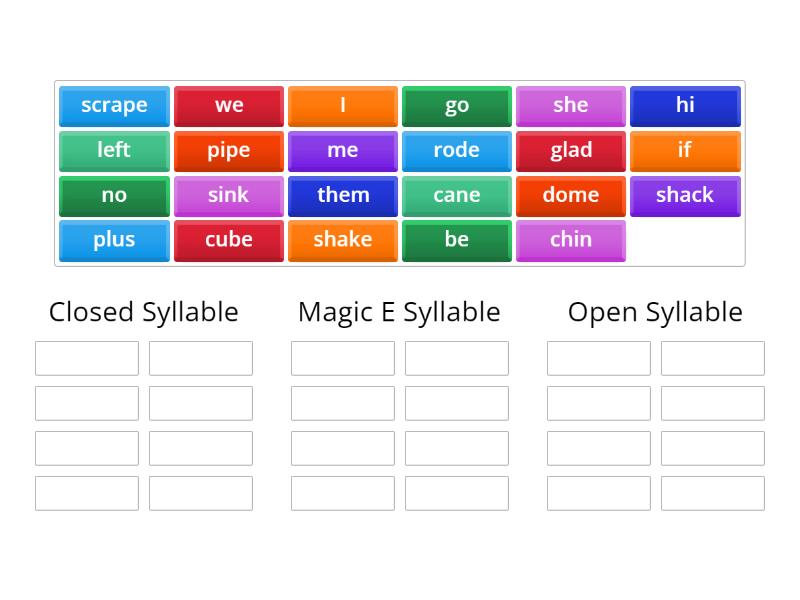800x600 pixels.
Task: Select the 'sink' word tile
Action: [228, 195]
